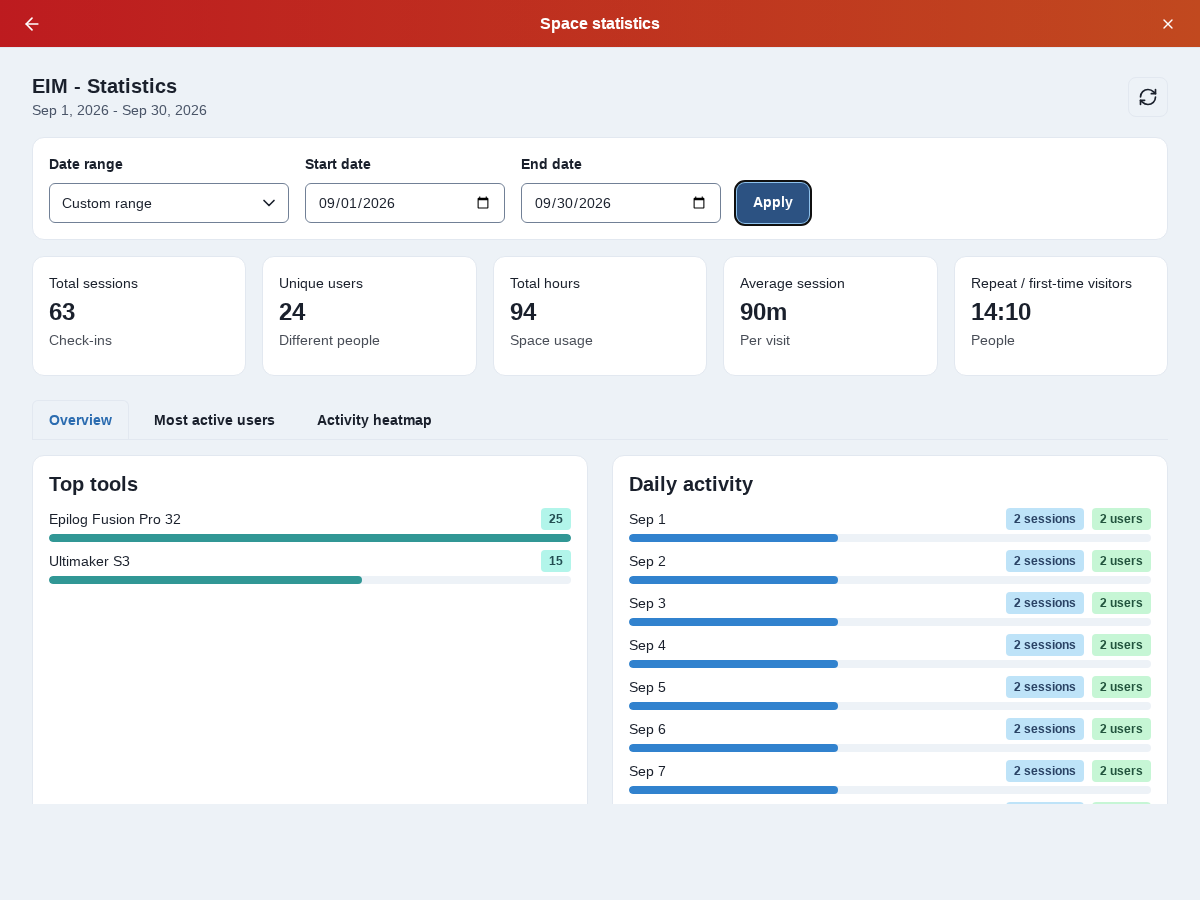Select the Total sessions card
This screenshot has width=1200, height=900.
[x=139, y=316]
